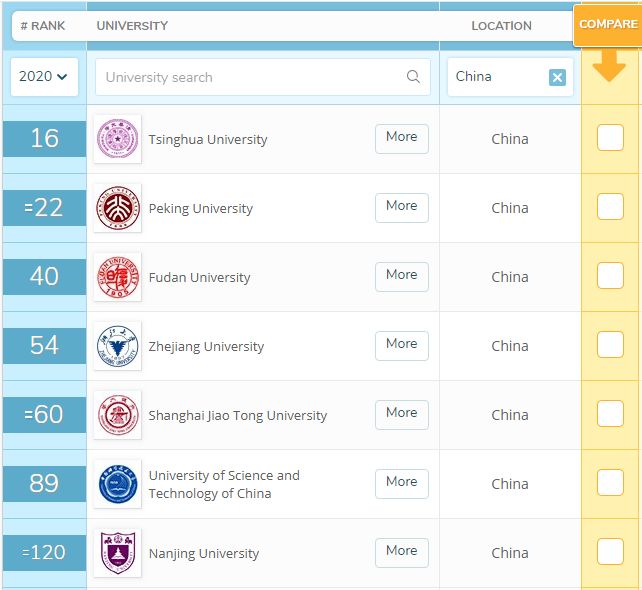The height and width of the screenshot is (590, 642).
Task: Click the Shanghai Jiao Tong University logo
Action: click(117, 415)
